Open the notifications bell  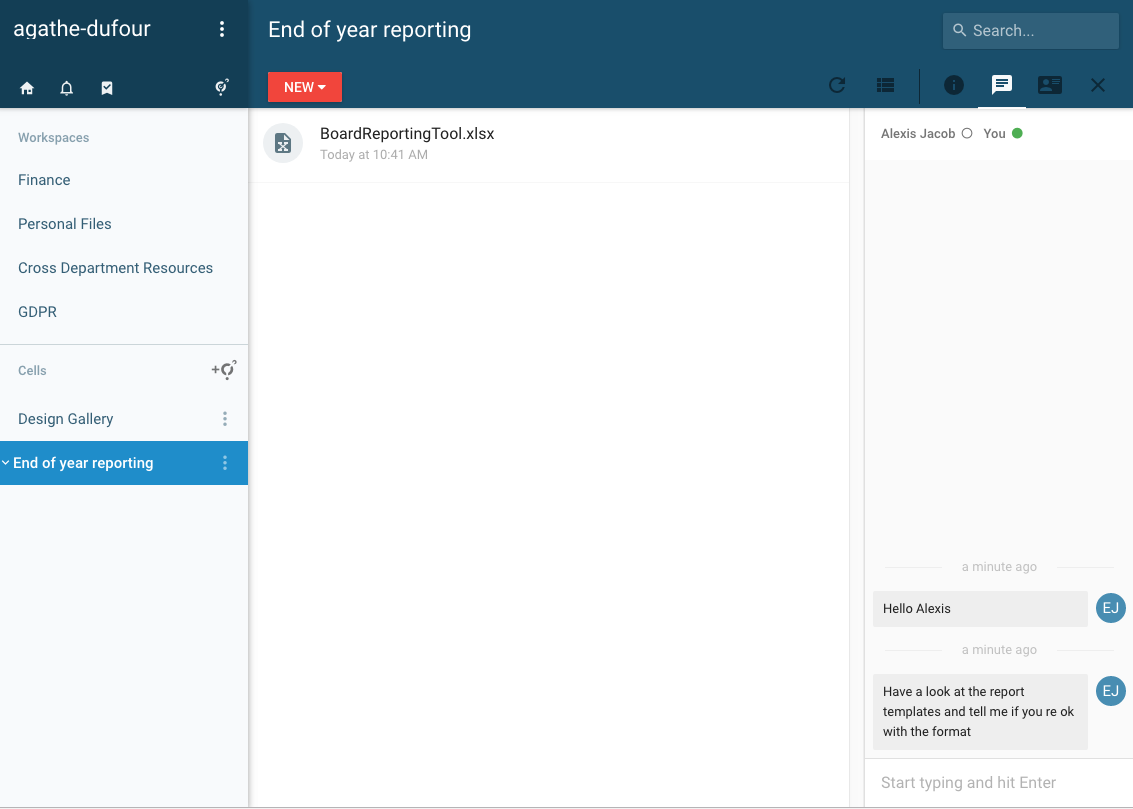click(66, 88)
